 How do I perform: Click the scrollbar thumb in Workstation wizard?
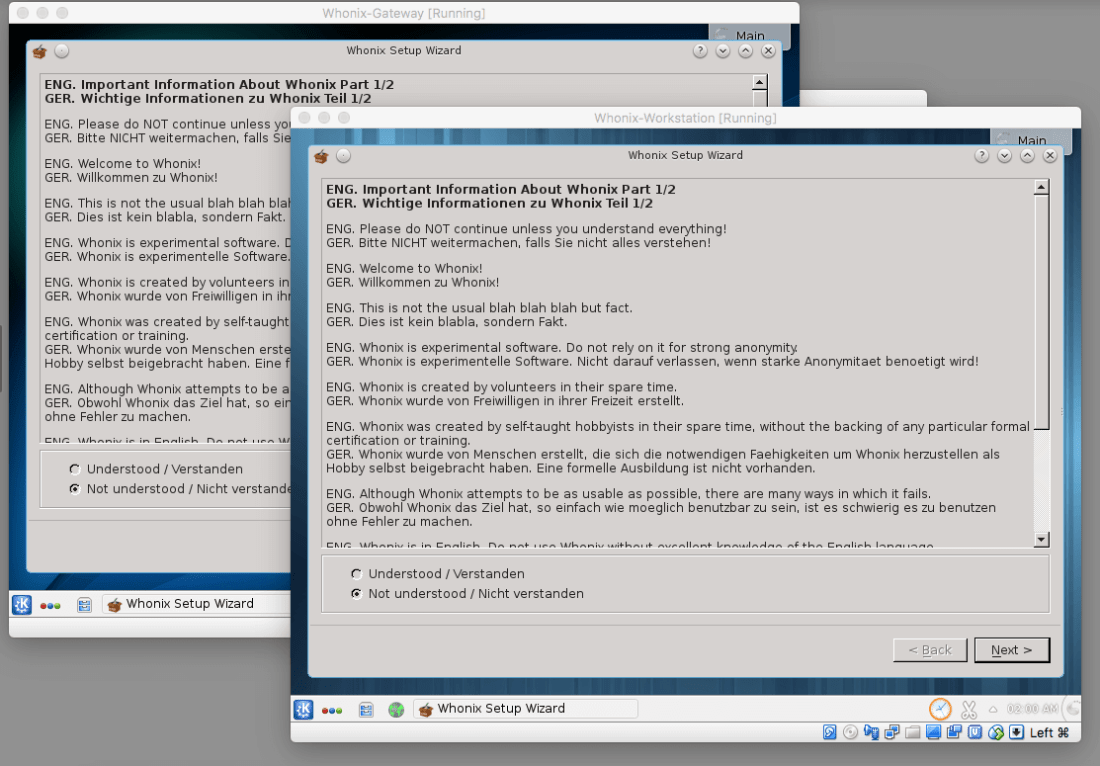(1042, 312)
